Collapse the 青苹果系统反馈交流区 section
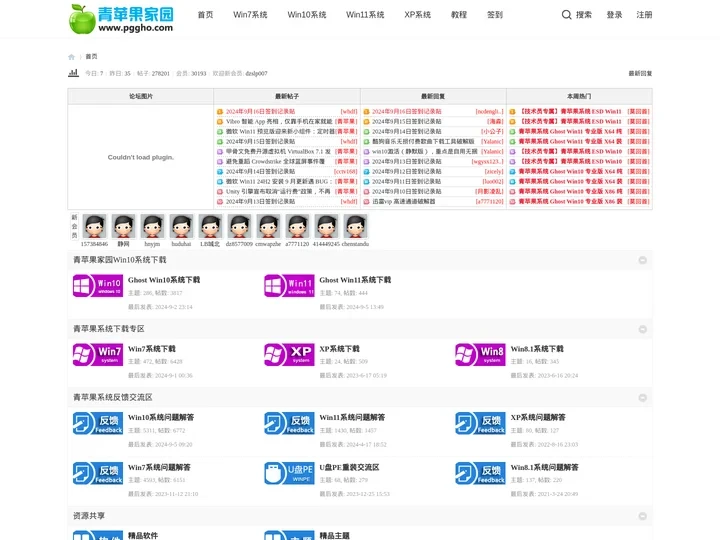This screenshot has width=720, height=540. coord(642,398)
